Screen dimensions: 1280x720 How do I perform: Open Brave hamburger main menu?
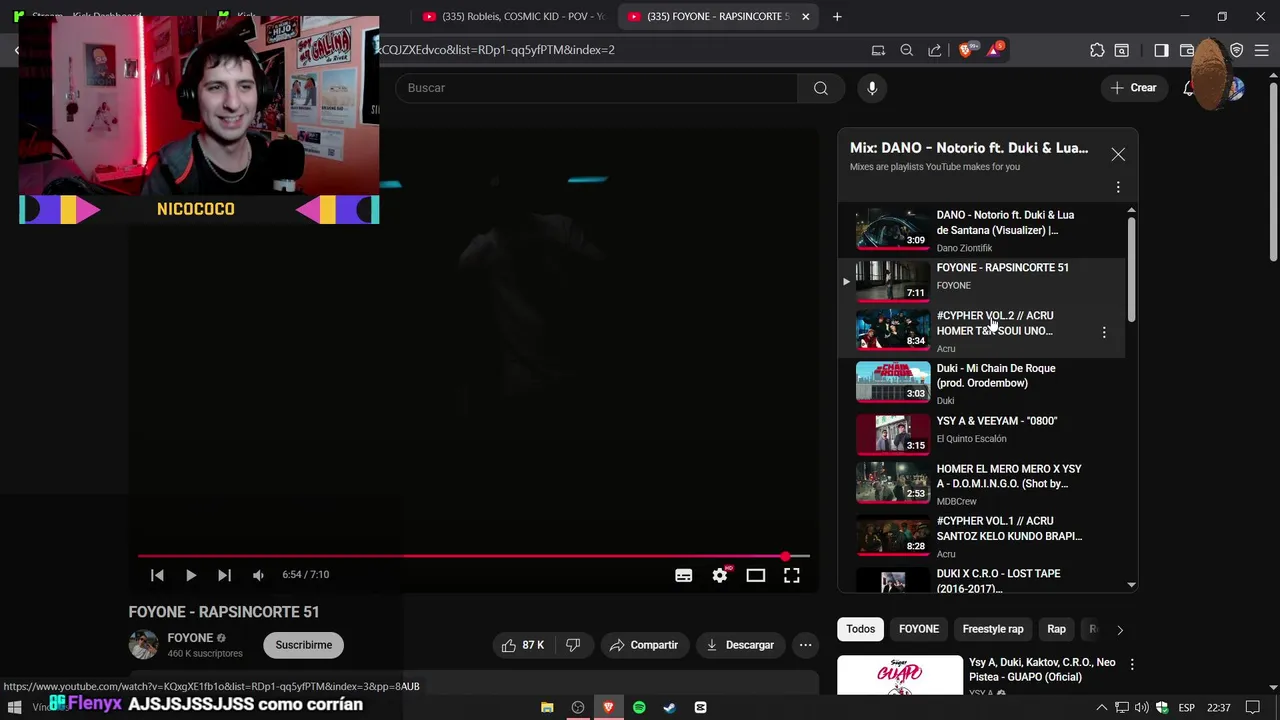pyautogui.click(x=1262, y=50)
